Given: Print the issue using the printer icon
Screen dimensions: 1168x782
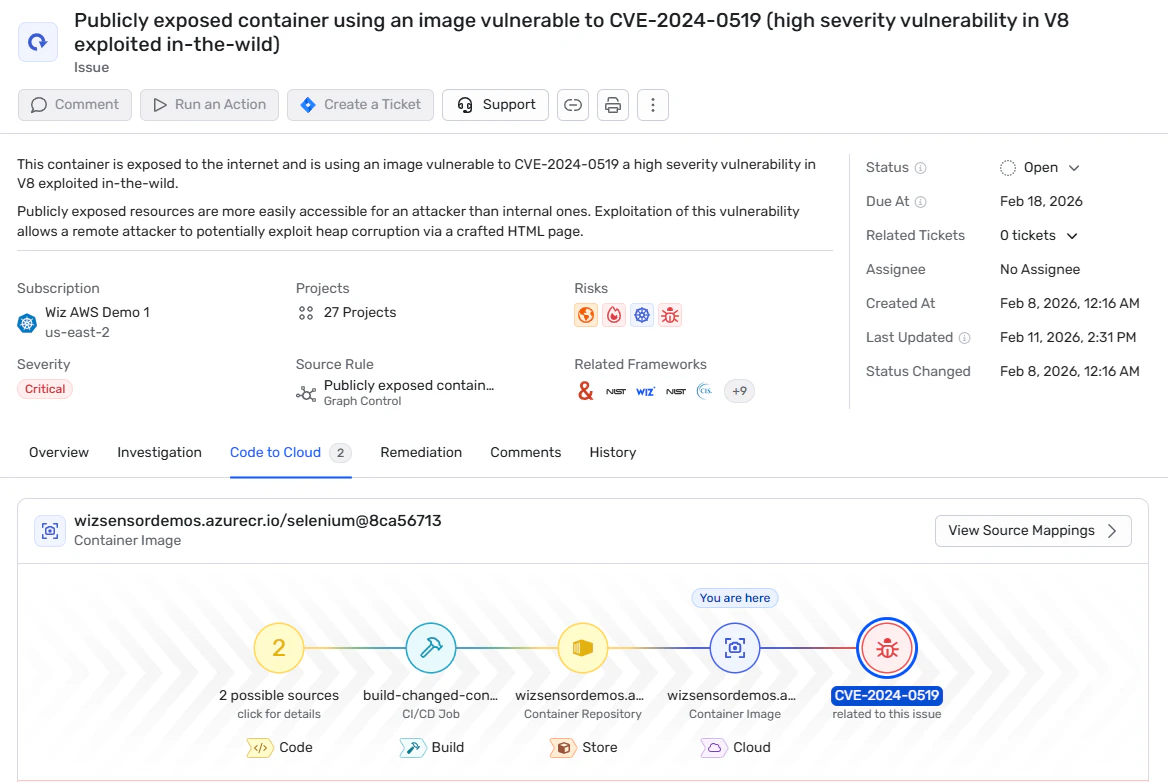Looking at the screenshot, I should pyautogui.click(x=613, y=105).
